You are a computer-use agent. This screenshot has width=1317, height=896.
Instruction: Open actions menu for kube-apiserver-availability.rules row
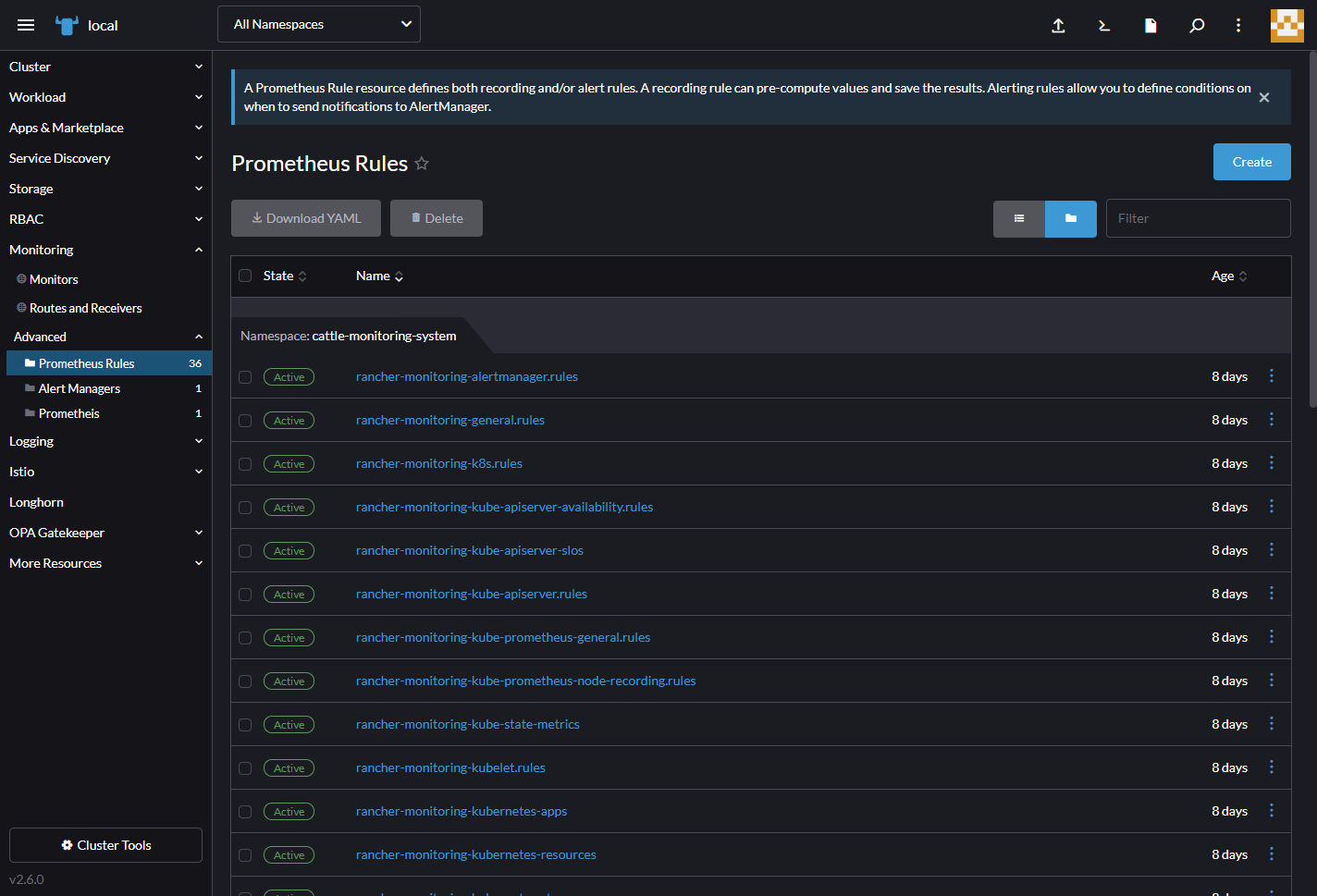(1272, 506)
